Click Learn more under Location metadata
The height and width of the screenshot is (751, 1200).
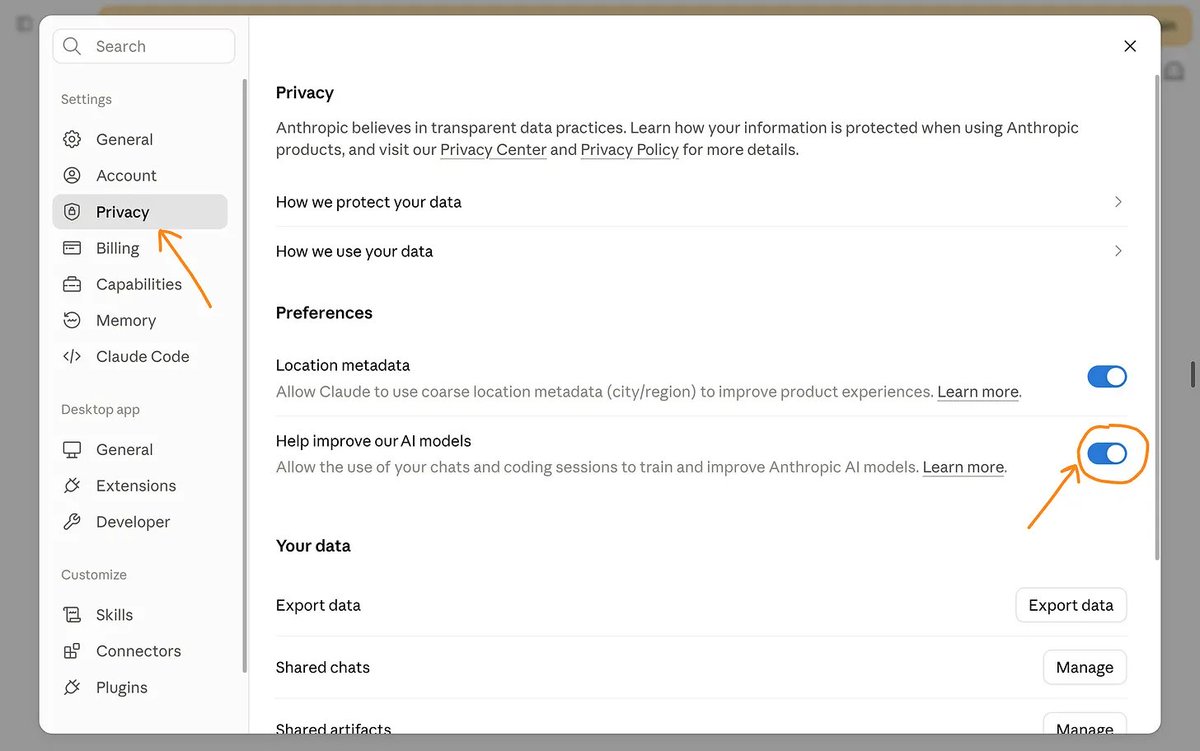point(978,392)
